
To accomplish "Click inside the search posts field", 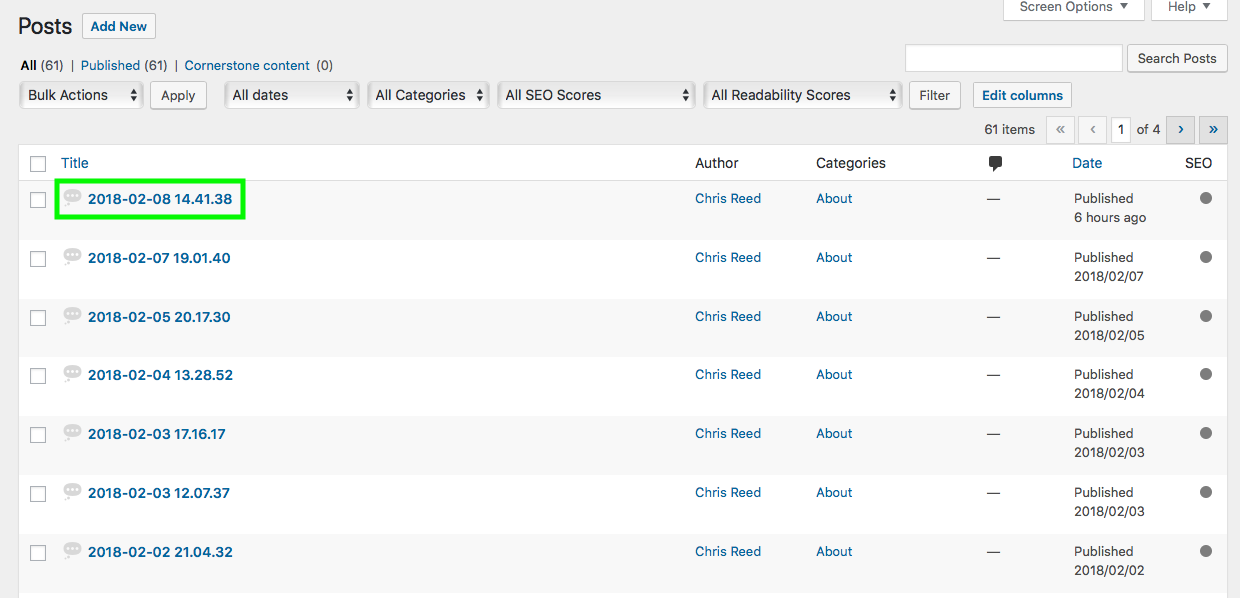I will coord(1012,58).
